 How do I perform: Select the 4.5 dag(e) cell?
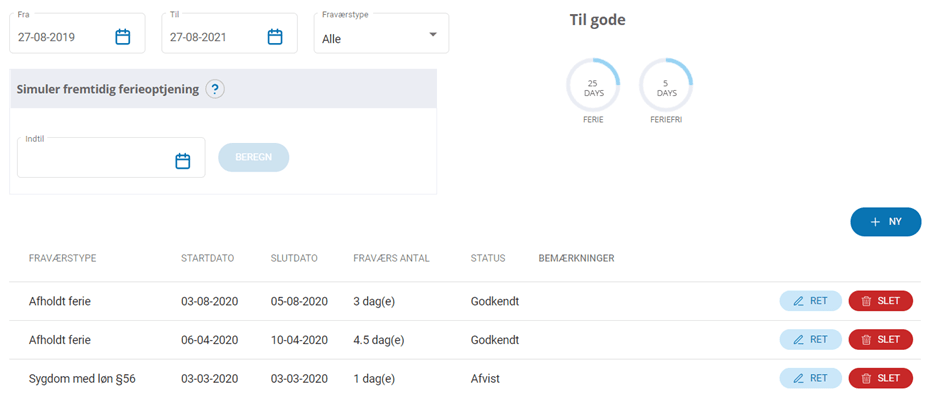pos(379,340)
